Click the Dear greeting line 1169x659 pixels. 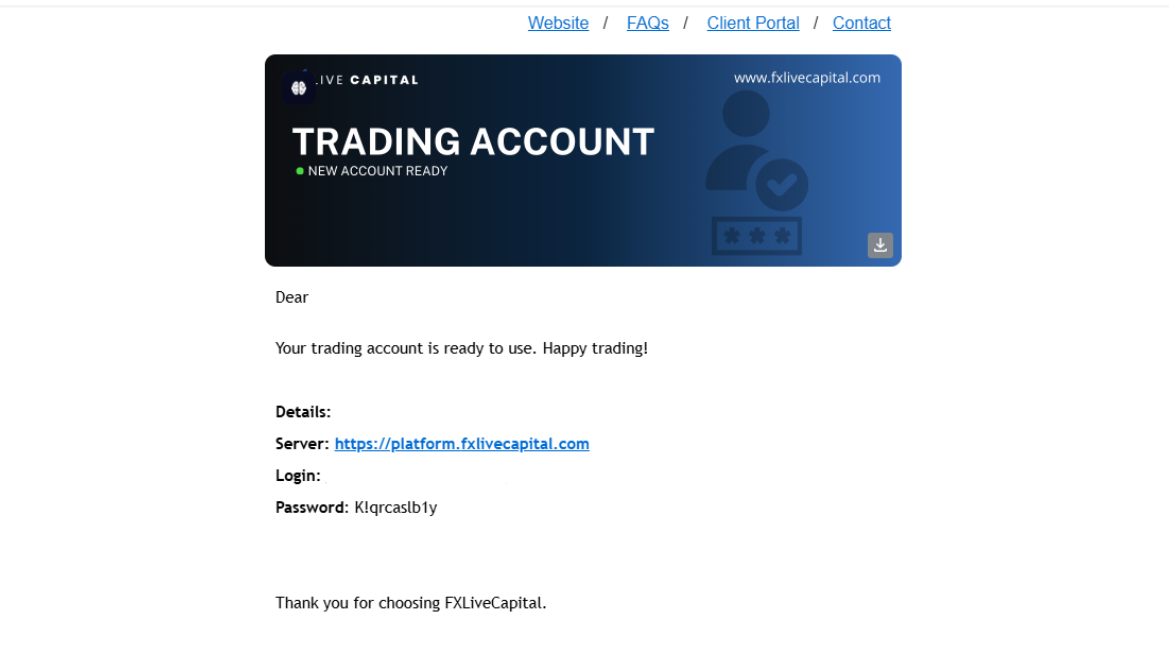(292, 297)
